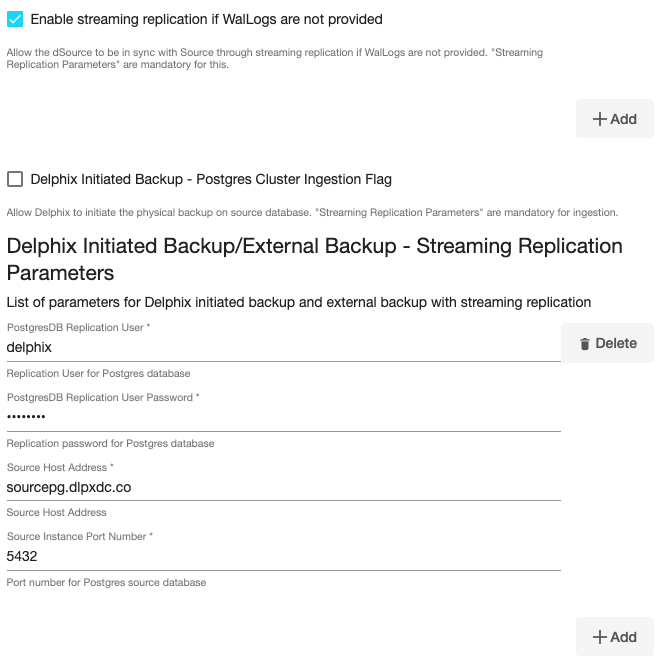
Task: Uncheck Enable streaming replication checkbox
Action: pyautogui.click(x=15, y=19)
